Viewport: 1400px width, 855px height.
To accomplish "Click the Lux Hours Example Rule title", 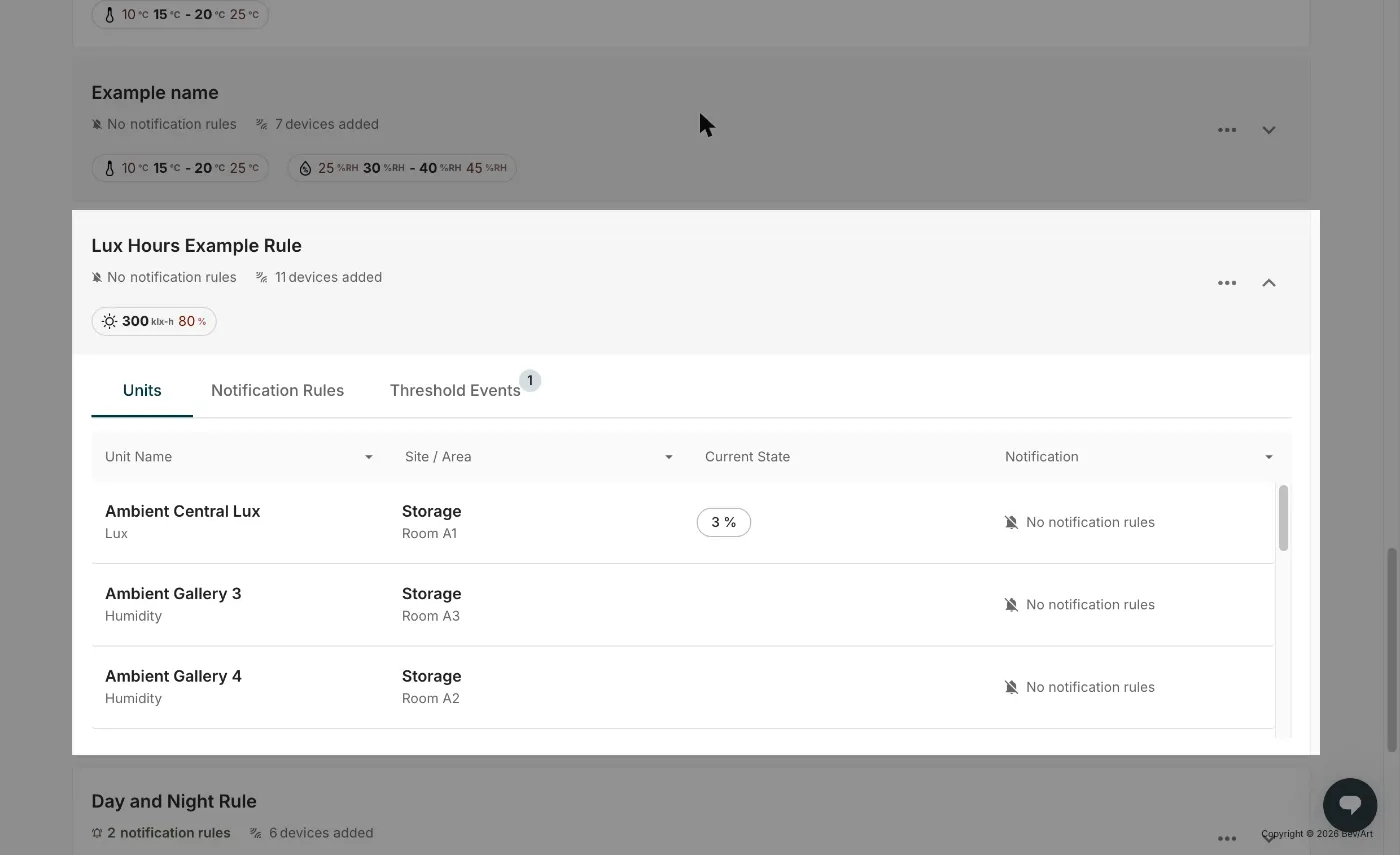I will point(196,246).
